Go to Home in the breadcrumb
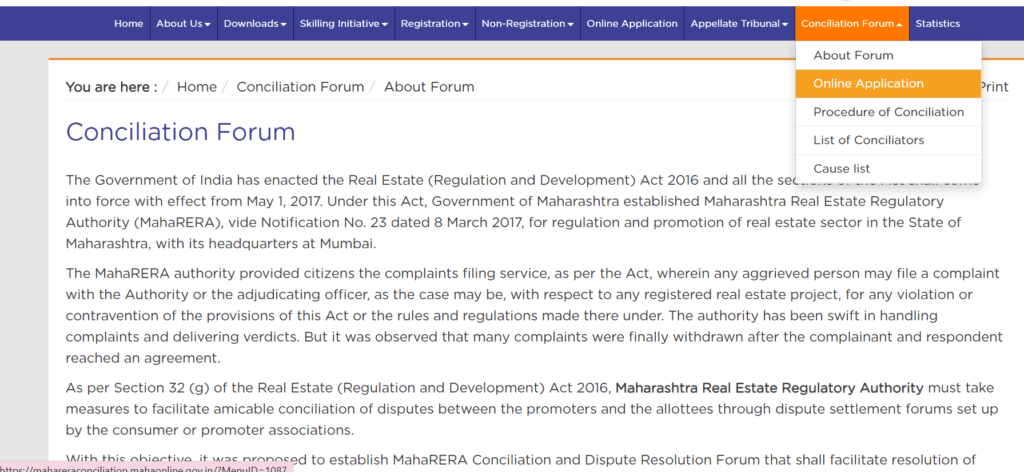Viewport: 1024px width, 472px height. pyautogui.click(x=197, y=87)
